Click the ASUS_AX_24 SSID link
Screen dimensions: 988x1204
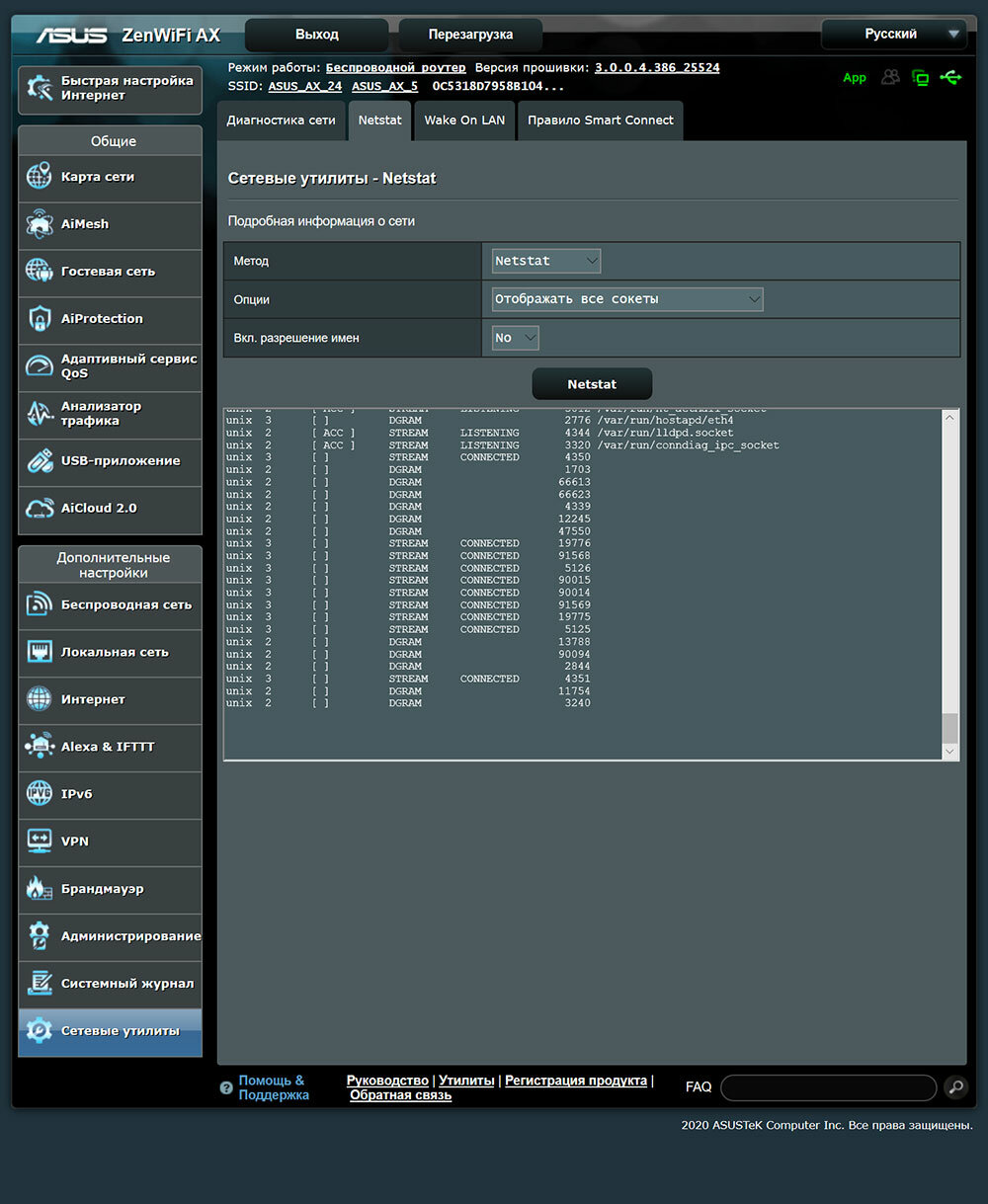click(x=305, y=86)
